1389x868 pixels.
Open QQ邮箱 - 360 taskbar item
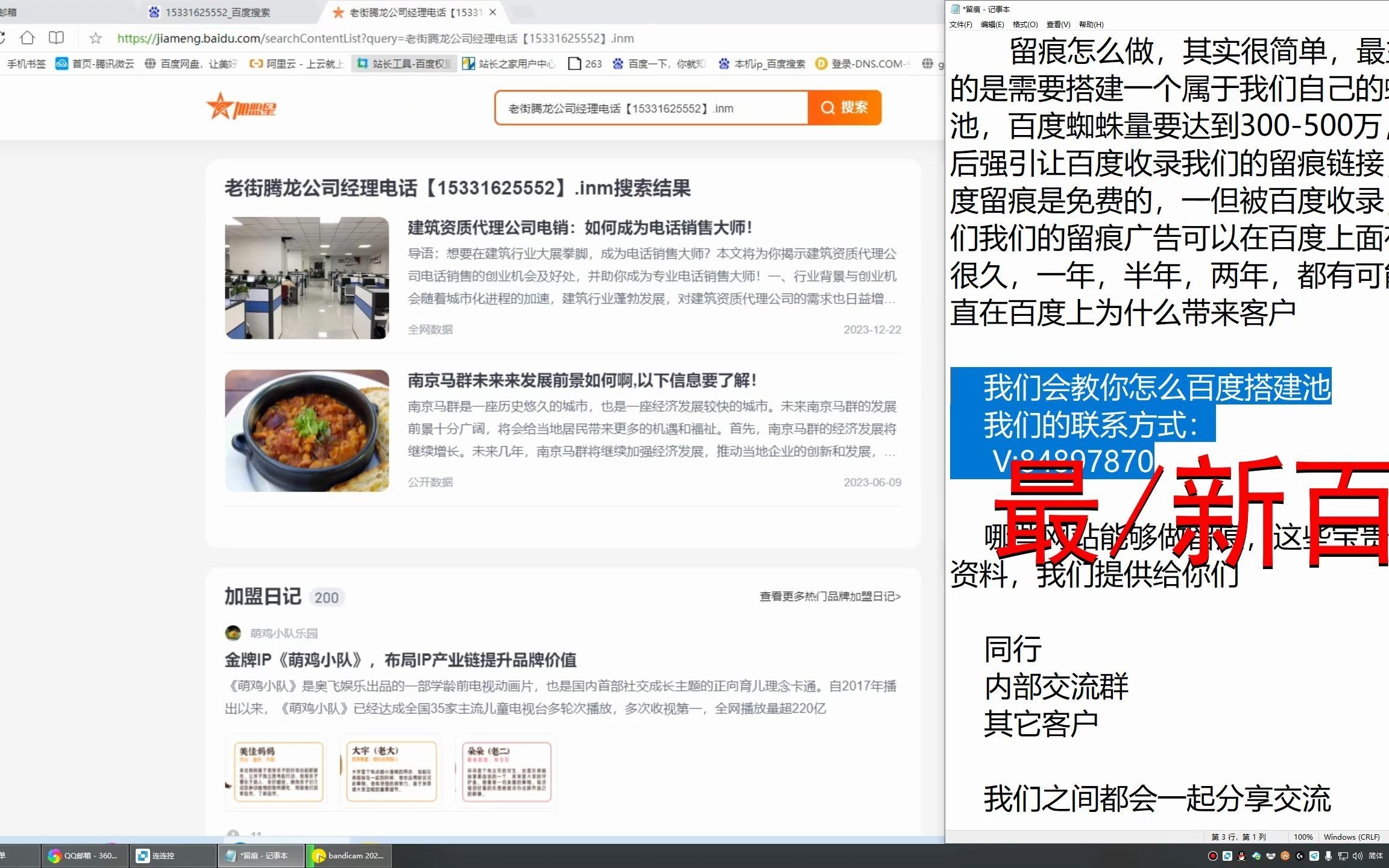[x=85, y=856]
